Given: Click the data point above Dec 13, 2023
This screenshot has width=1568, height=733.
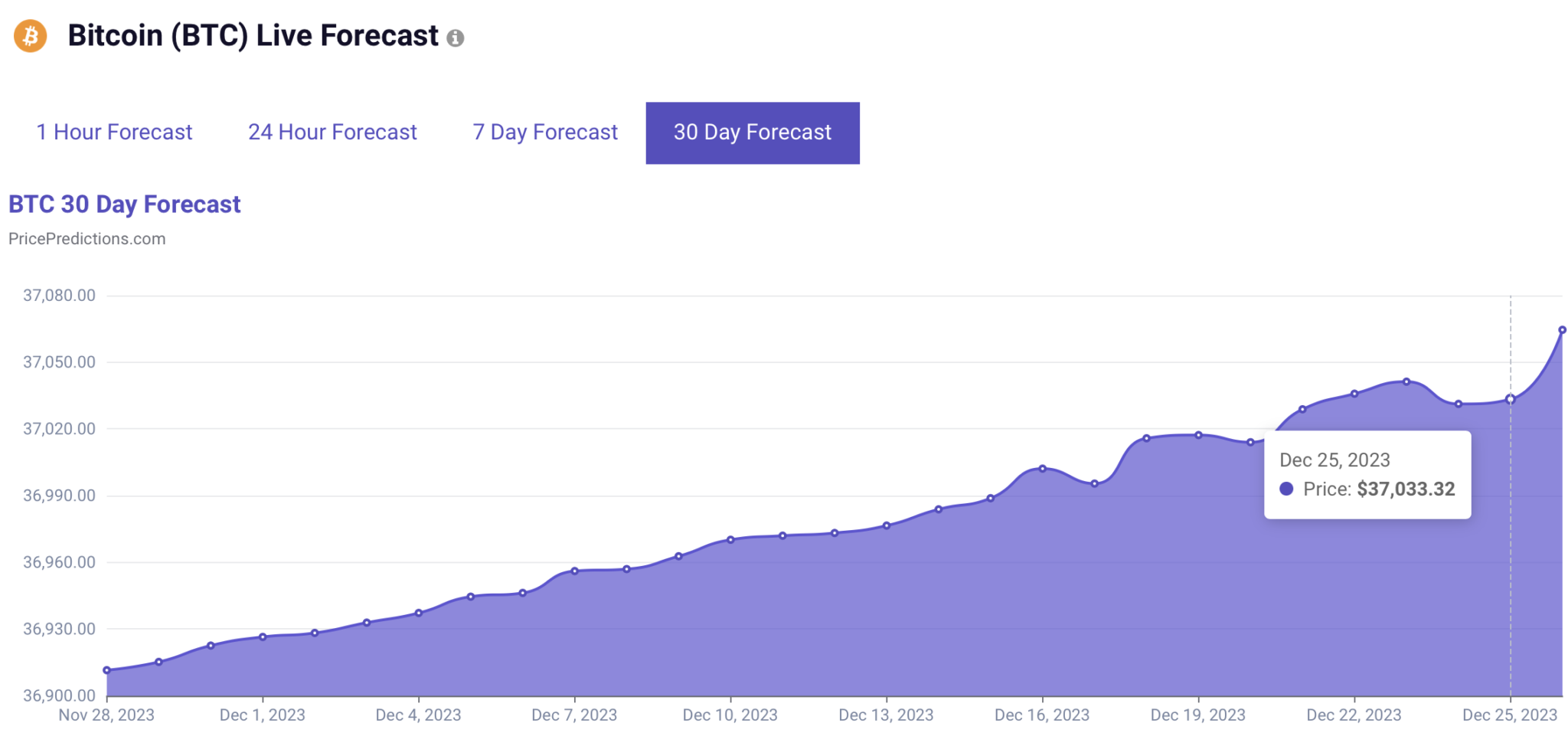Looking at the screenshot, I should click(887, 525).
